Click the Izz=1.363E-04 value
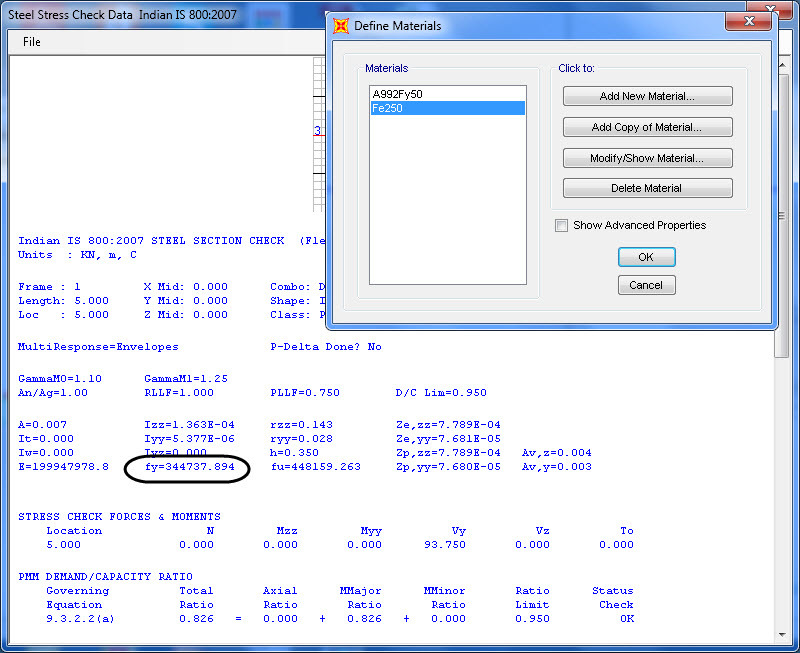The height and width of the screenshot is (653, 800). [189, 424]
